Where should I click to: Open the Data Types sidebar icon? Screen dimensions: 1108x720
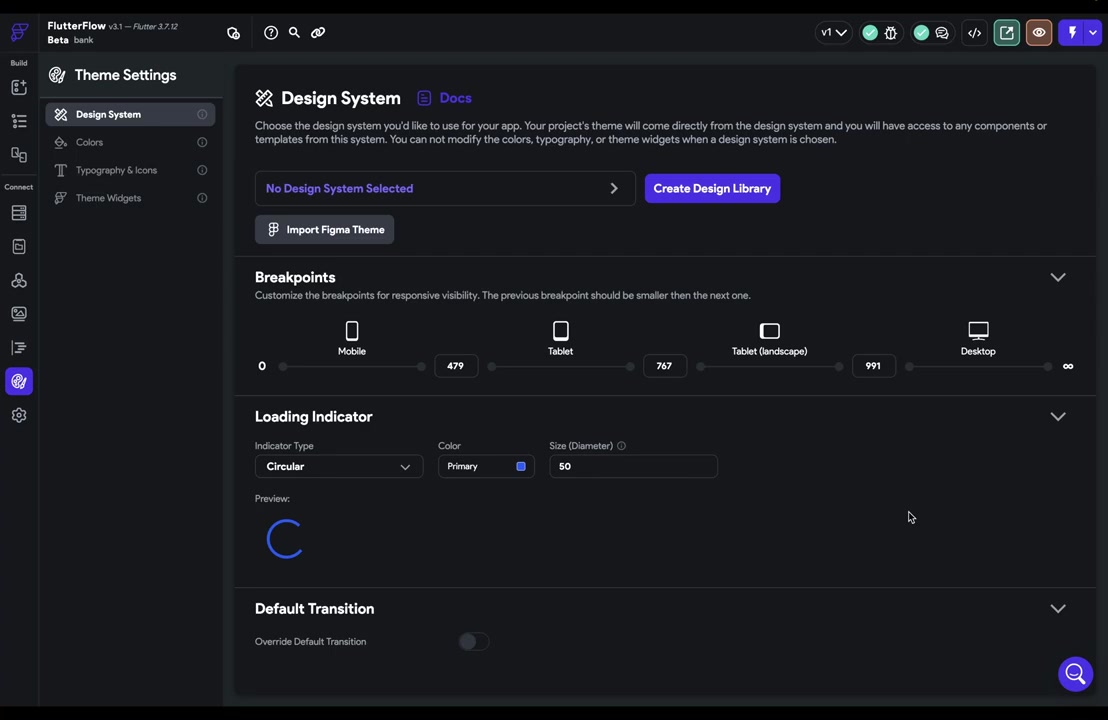[x=19, y=246]
